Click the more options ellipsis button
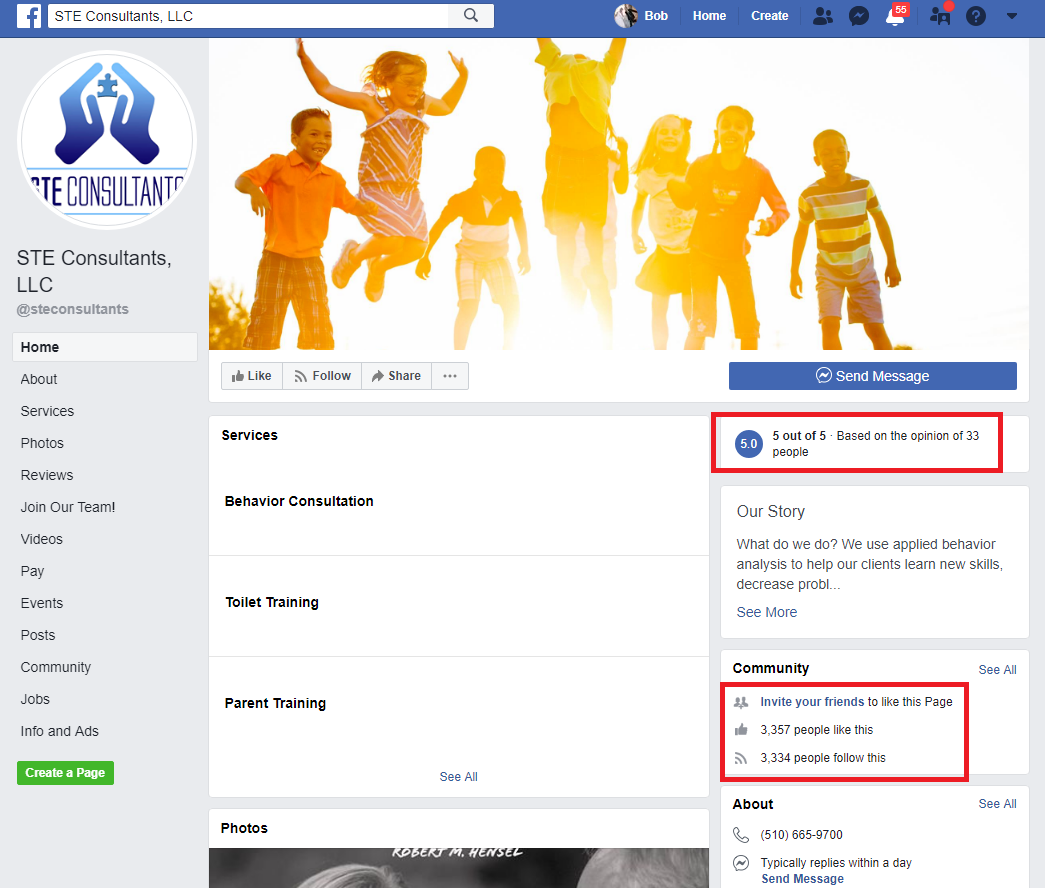This screenshot has width=1045, height=888. [x=450, y=376]
